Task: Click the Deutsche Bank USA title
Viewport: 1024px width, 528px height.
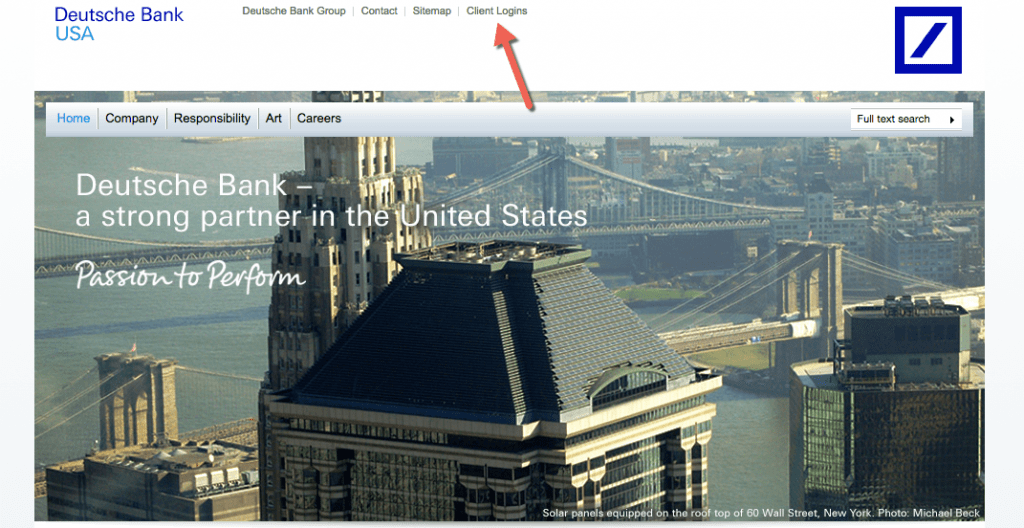Action: [x=119, y=24]
